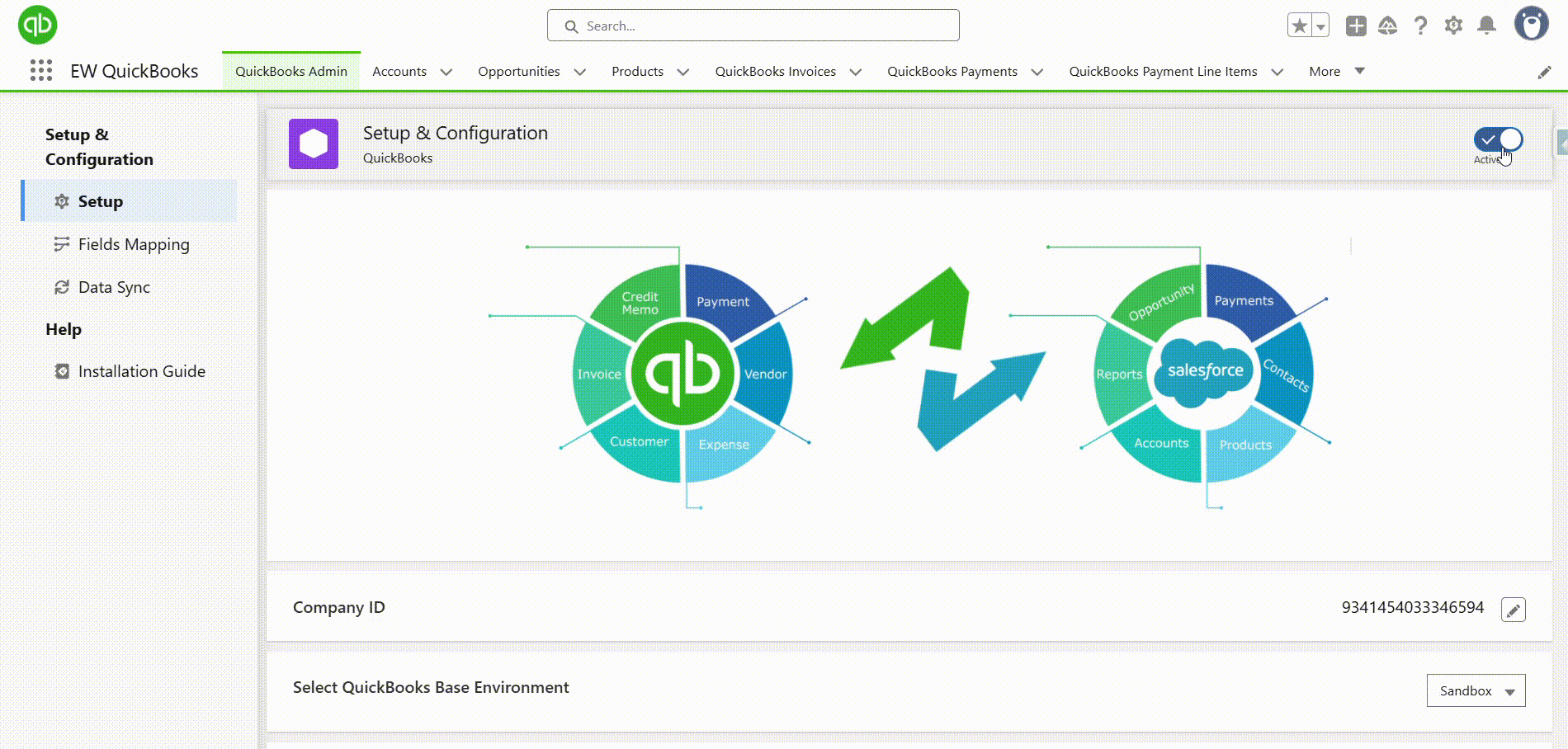Open the Favorites list dropdown arrow

click(x=1320, y=26)
